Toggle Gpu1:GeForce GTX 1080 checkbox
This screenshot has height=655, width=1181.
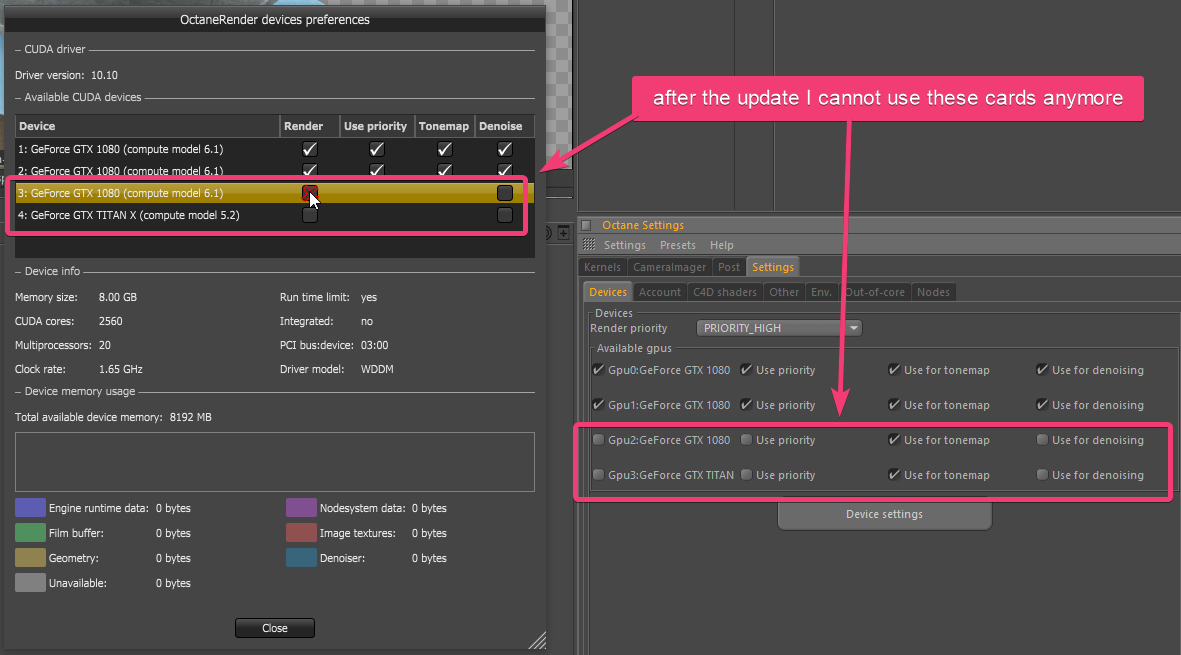point(598,405)
